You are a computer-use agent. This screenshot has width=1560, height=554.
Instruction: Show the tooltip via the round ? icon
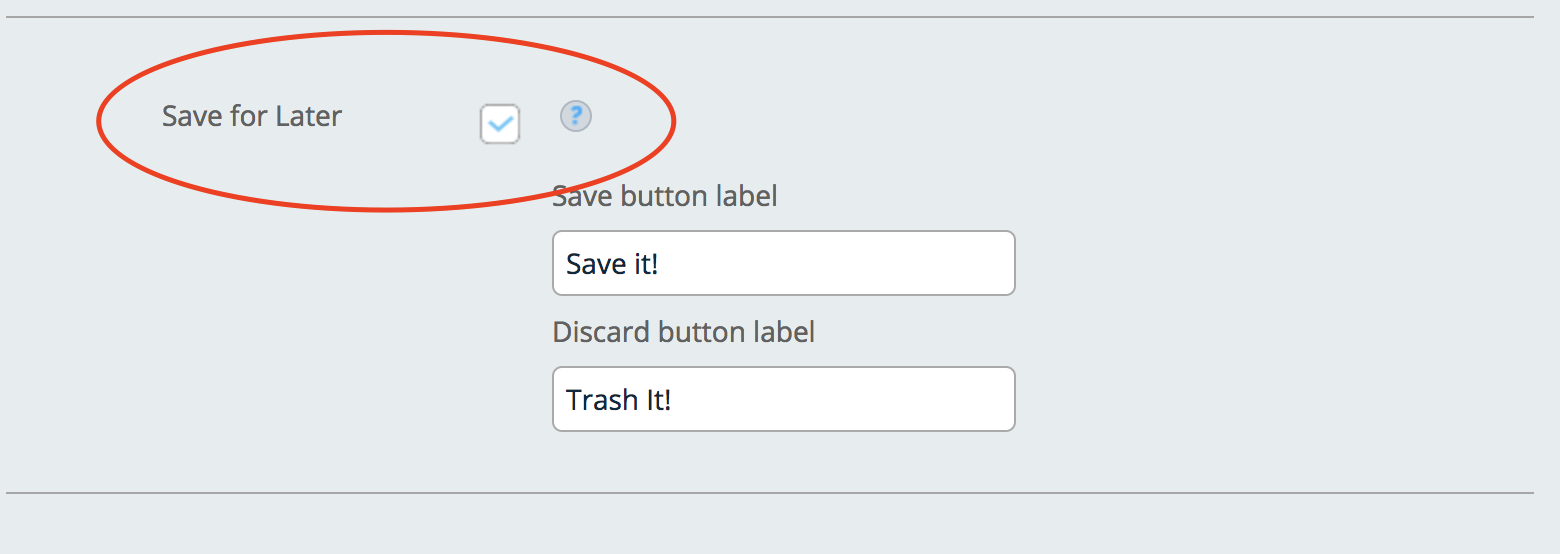pyautogui.click(x=576, y=117)
